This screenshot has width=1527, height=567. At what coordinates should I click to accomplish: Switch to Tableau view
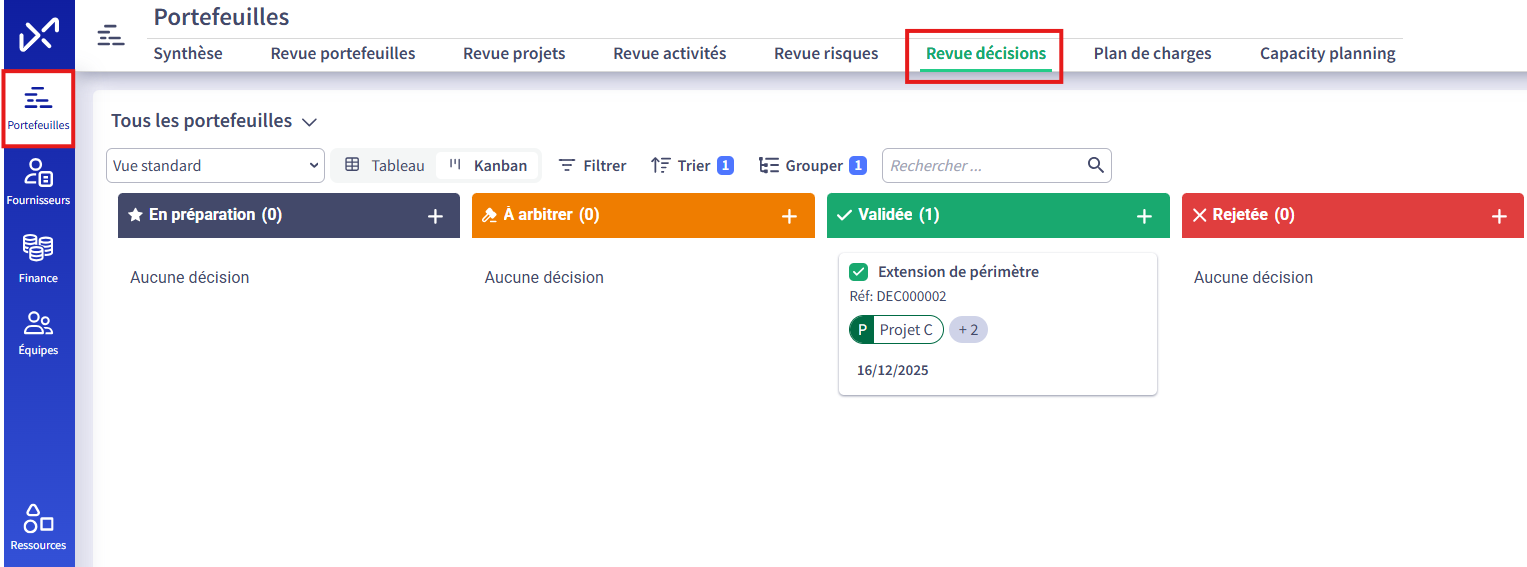(x=385, y=166)
